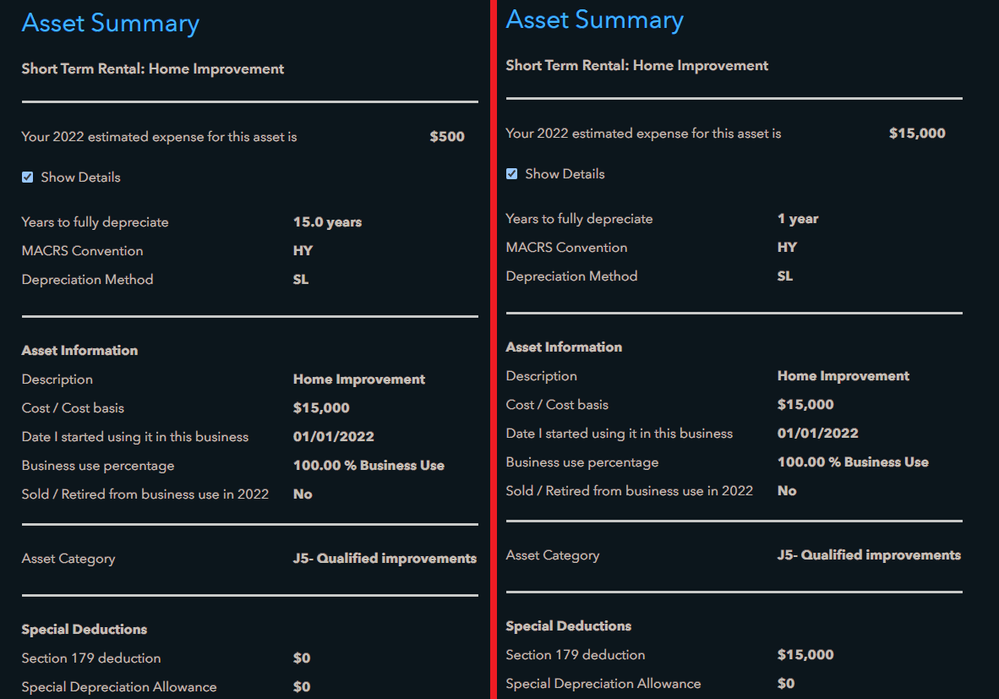Click right Asset Information heading
The image size is (999, 699).
pos(564,347)
